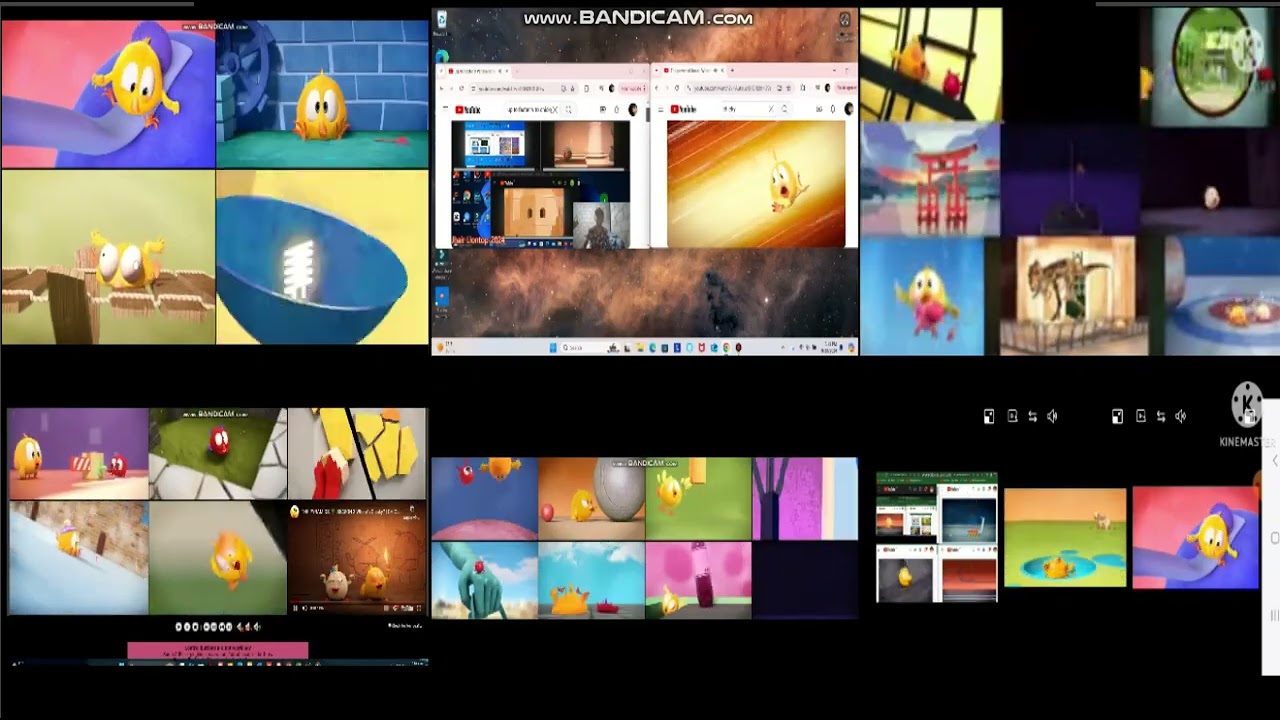
Task: Click the progress bar of candle-scene YouTube player
Action: [357, 601]
